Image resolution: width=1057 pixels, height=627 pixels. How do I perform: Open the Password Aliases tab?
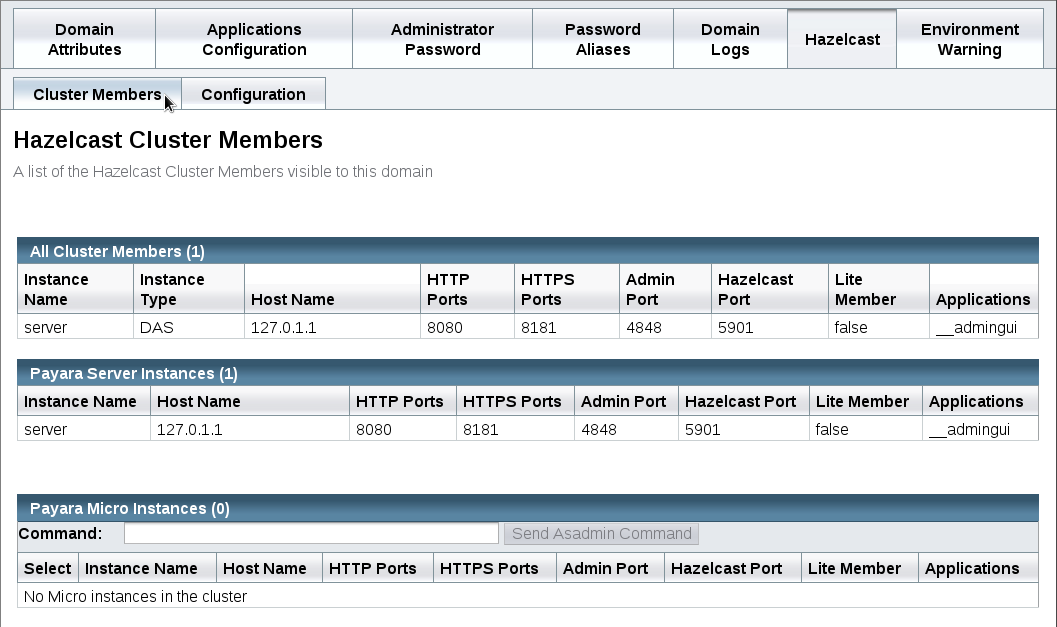[602, 39]
